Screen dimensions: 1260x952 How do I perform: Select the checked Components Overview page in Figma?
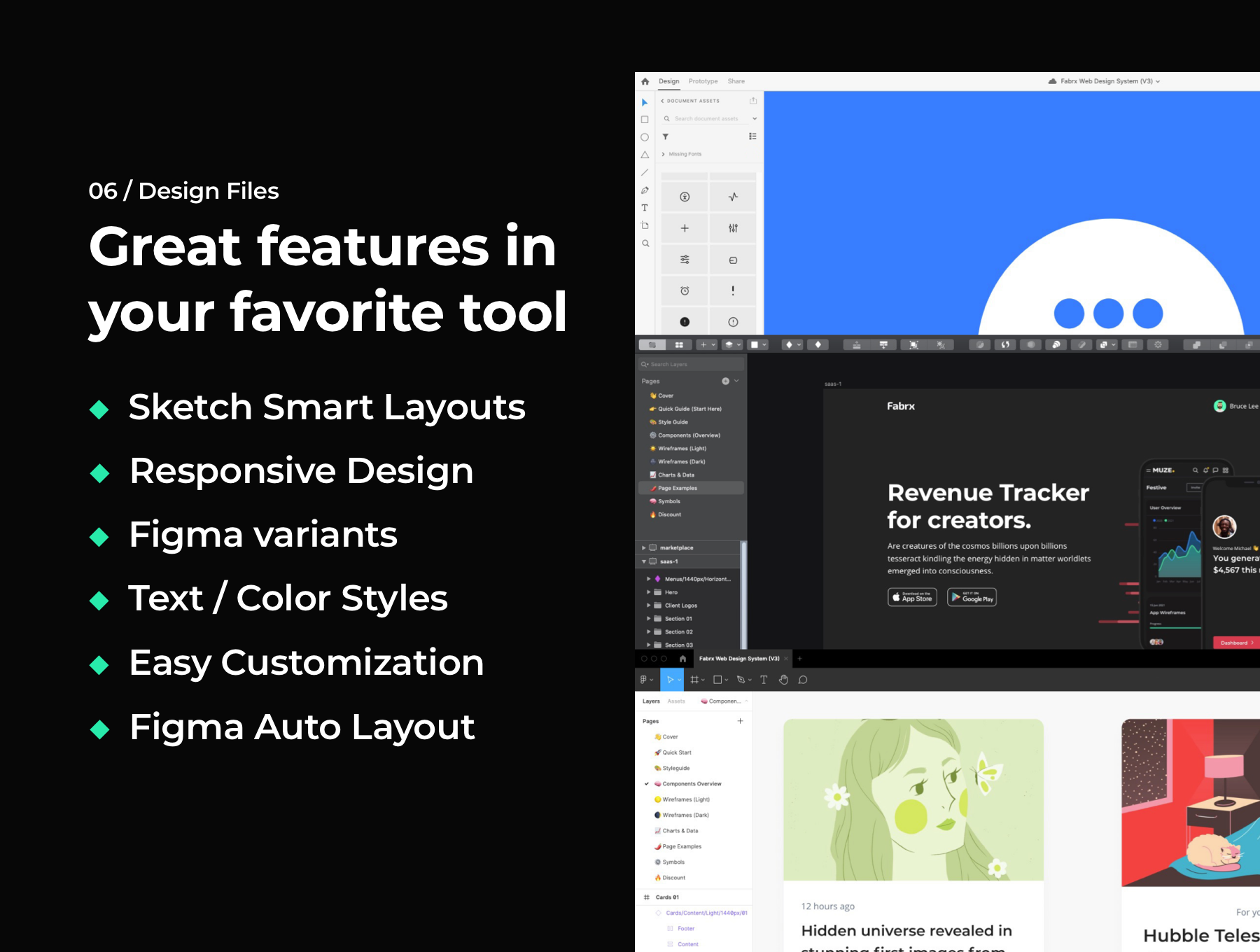click(x=691, y=784)
